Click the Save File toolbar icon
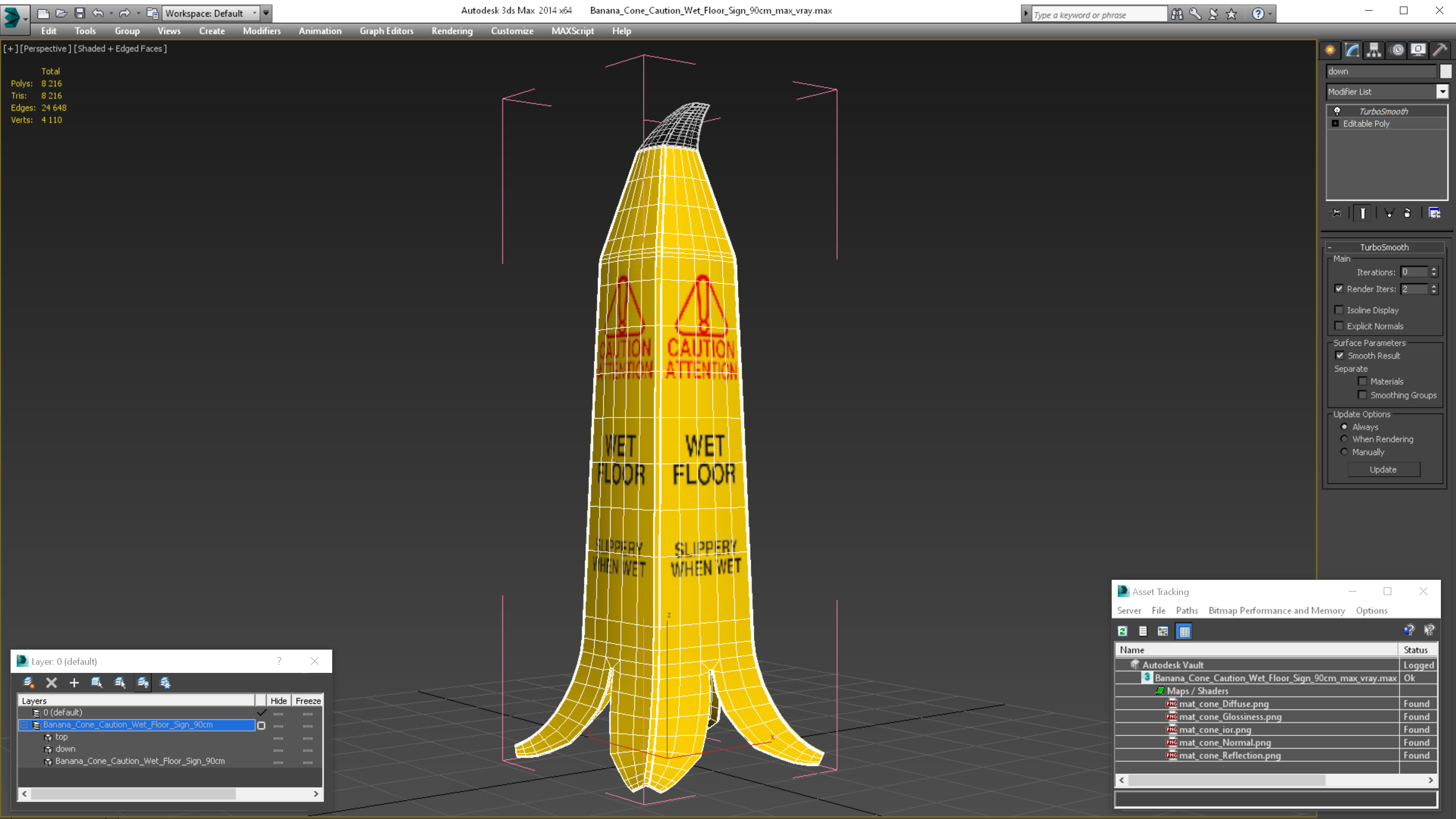The height and width of the screenshot is (819, 1456). click(x=80, y=13)
